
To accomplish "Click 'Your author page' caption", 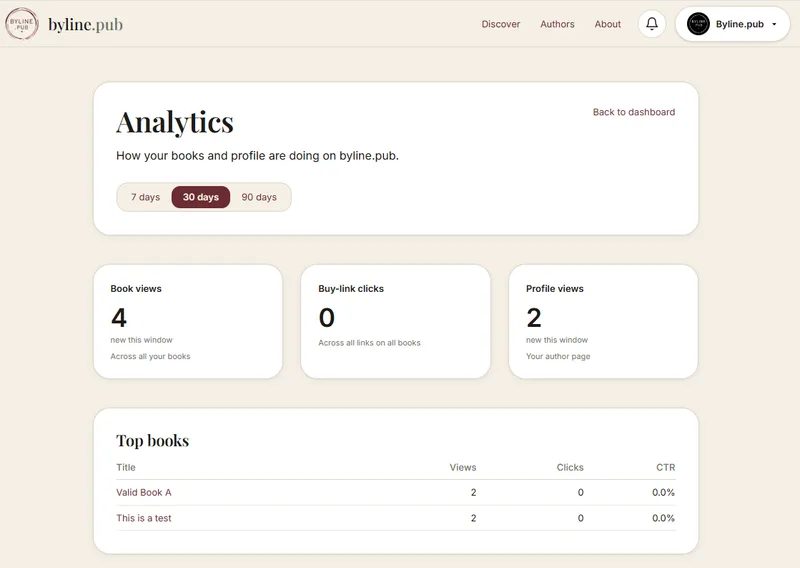I will click(558, 356).
